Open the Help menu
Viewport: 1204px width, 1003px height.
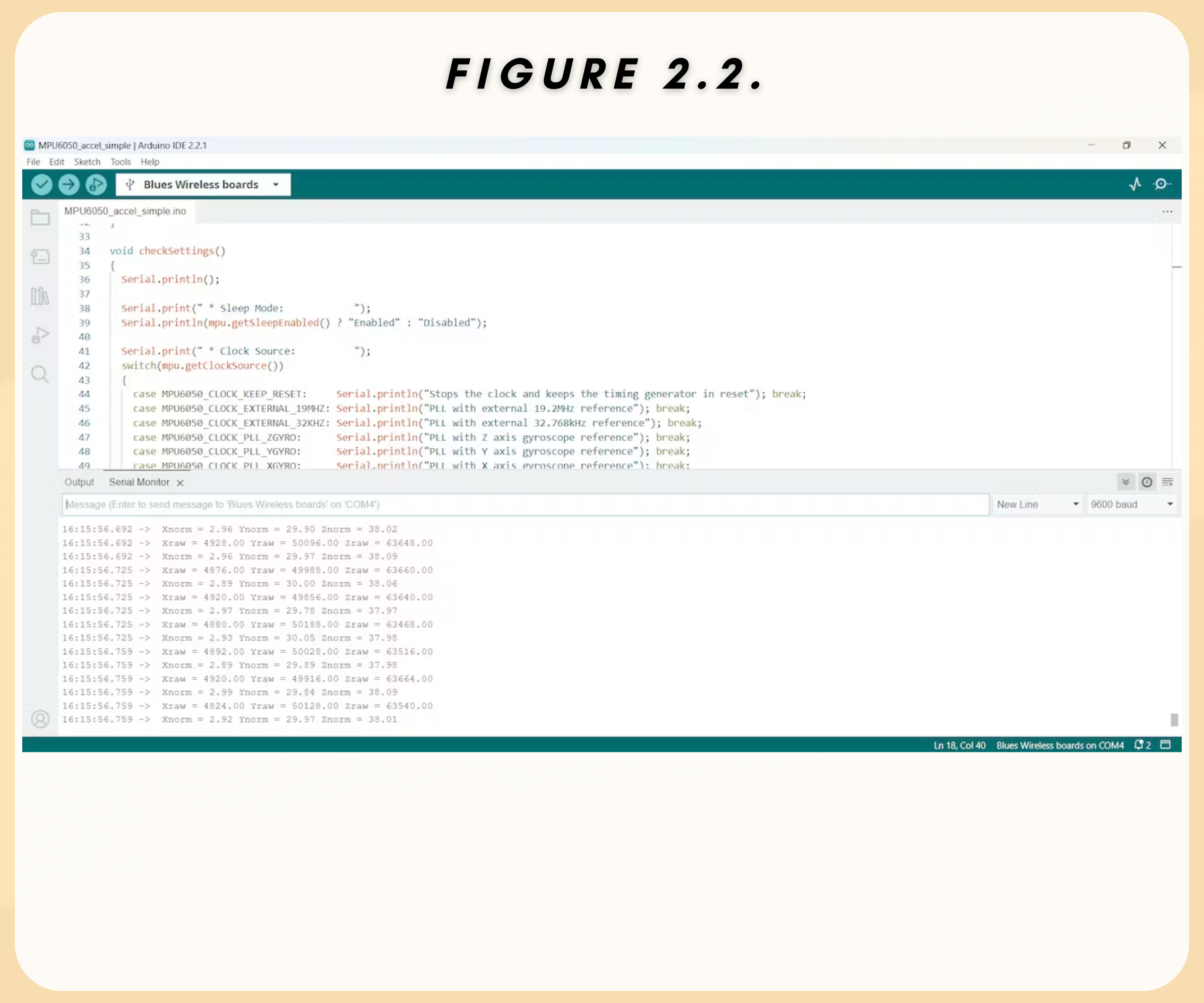click(150, 162)
